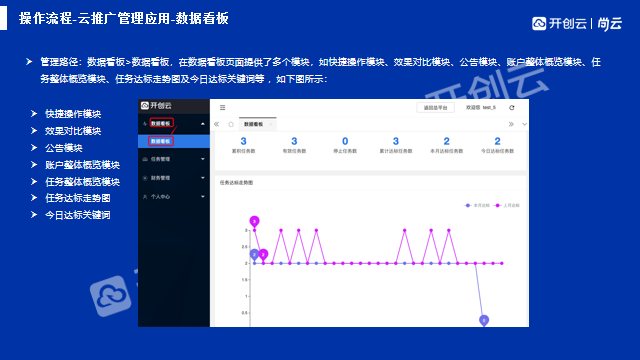Viewport: 640px width, 360px height.
Task: Click the 开创云 logo in sidebar
Action: pos(156,106)
